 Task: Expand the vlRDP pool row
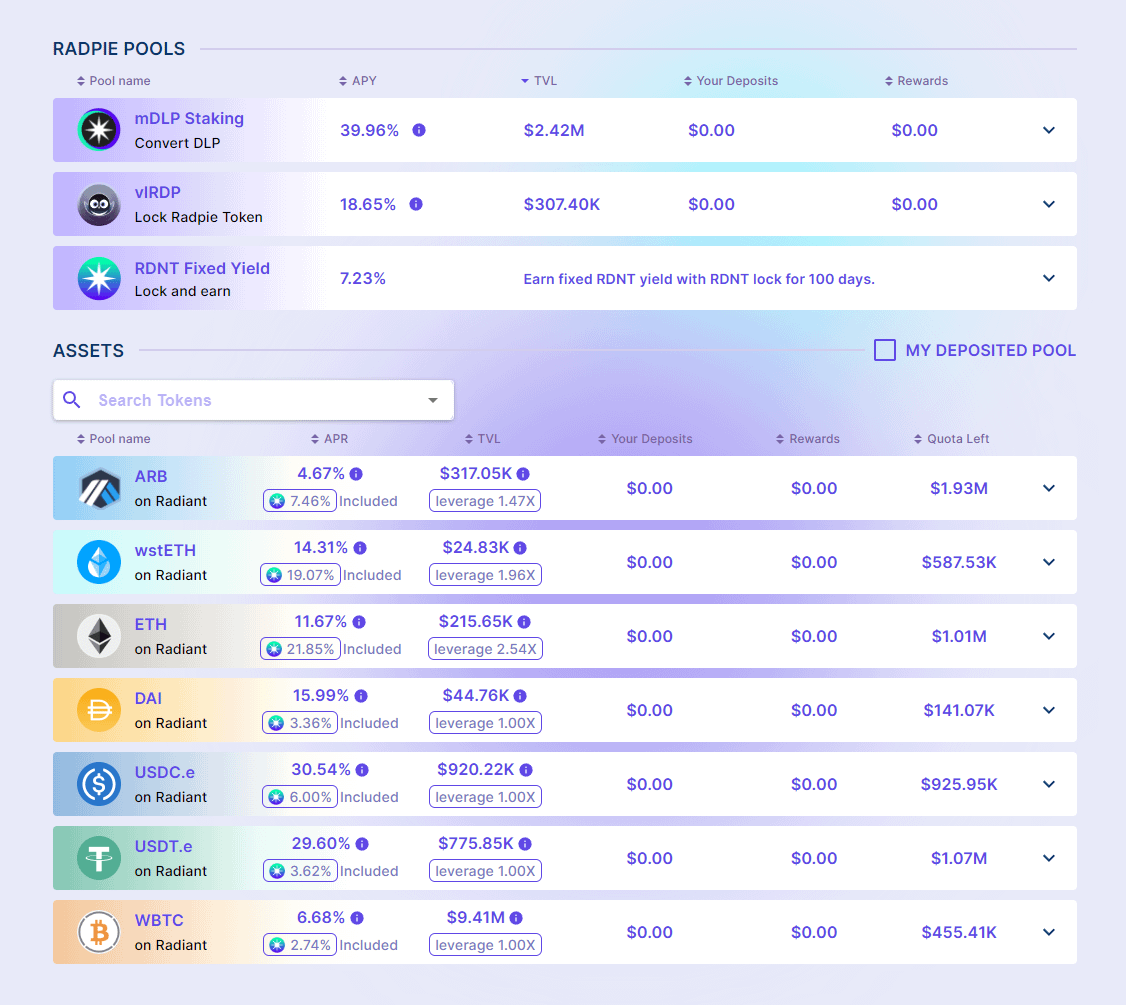[x=1049, y=204]
